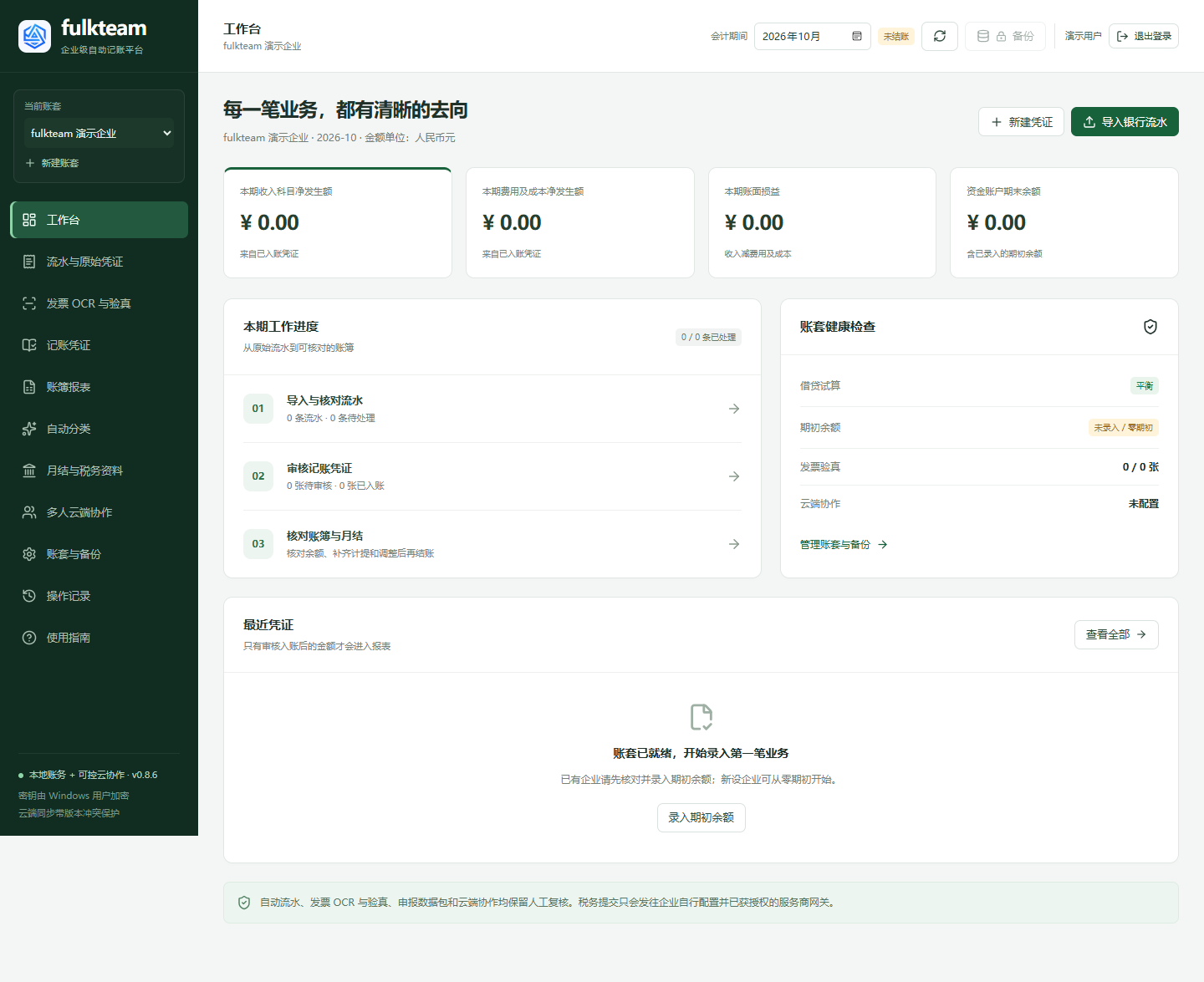1204x982 pixels.
Task: Click the refresh icon button in header
Action: point(940,36)
